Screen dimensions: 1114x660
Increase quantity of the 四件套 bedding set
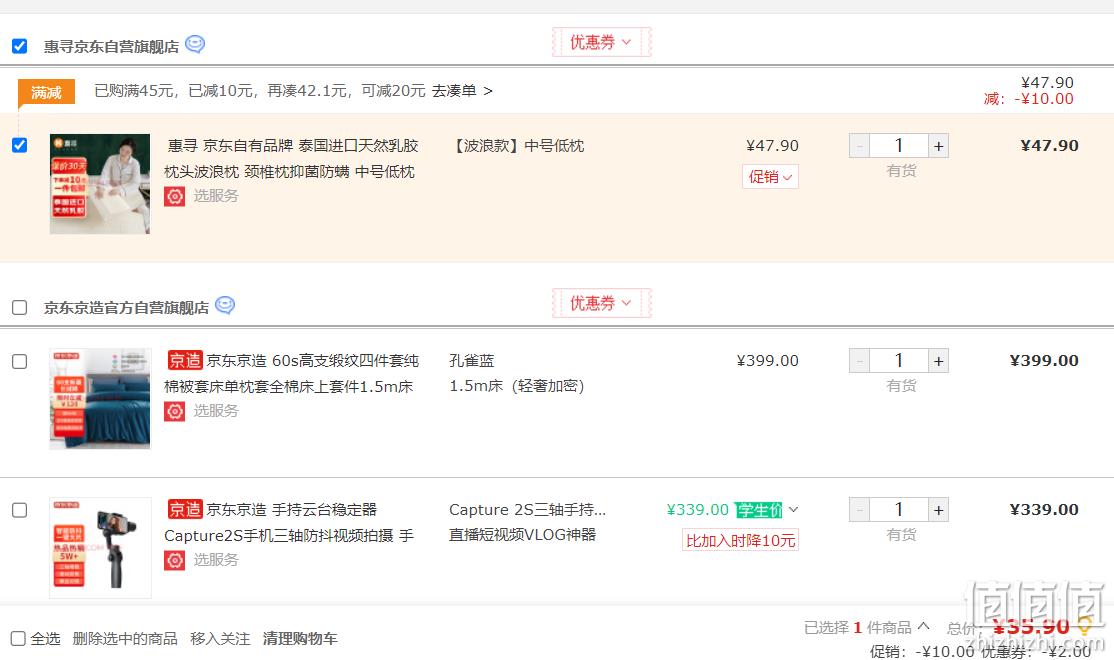pyautogui.click(x=939, y=361)
